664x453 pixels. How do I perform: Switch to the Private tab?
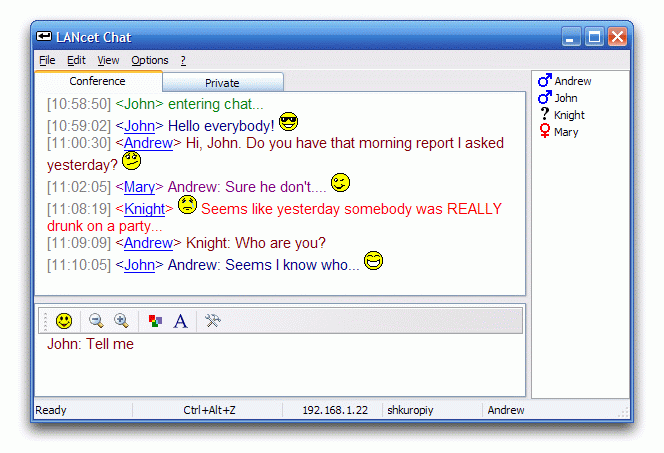[x=222, y=83]
